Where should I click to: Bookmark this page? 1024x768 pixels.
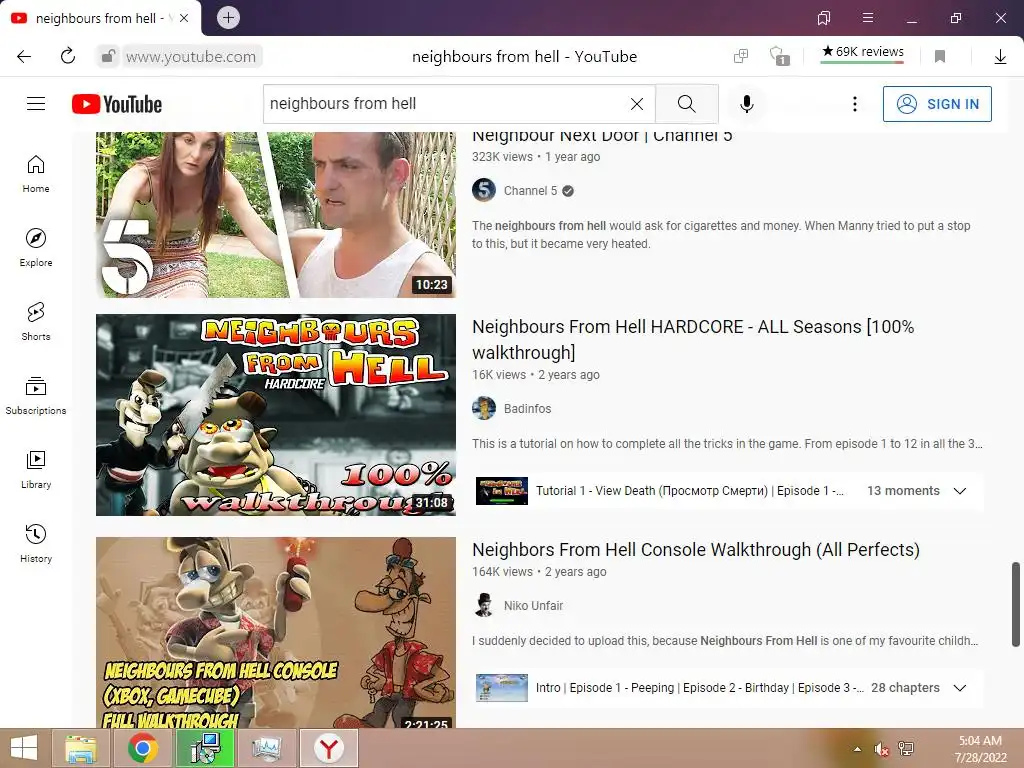(940, 57)
